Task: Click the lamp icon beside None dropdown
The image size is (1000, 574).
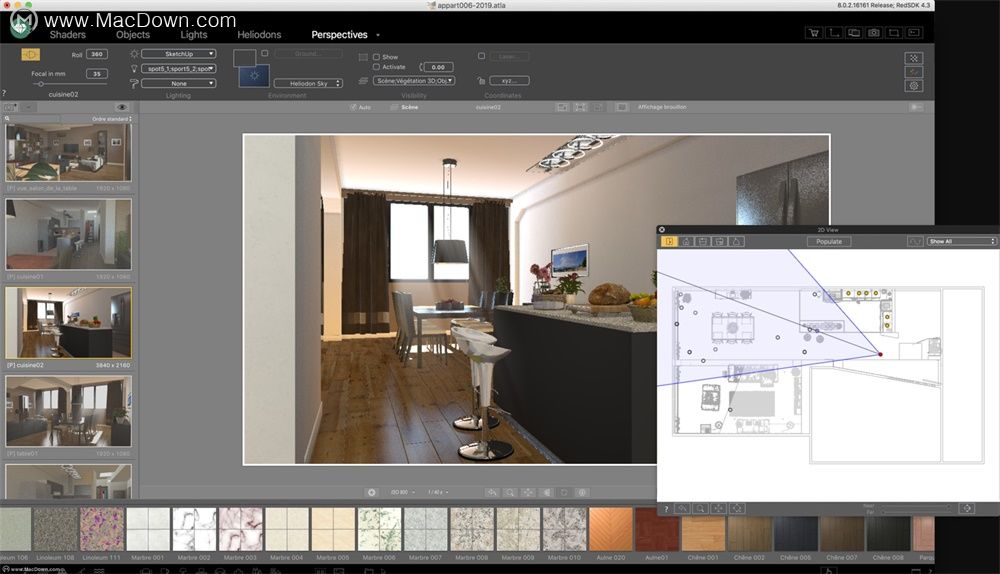Action: click(x=134, y=83)
